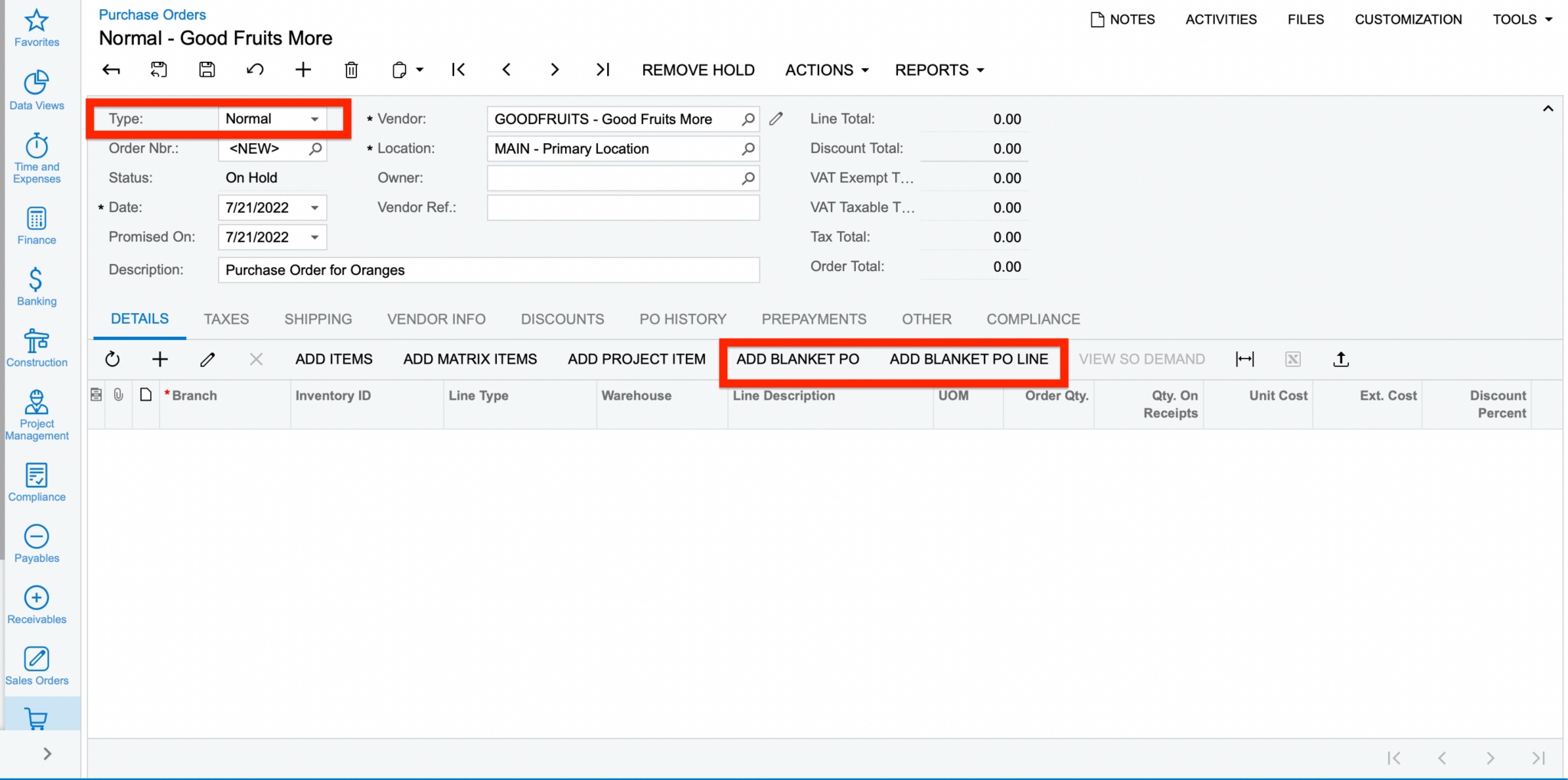Click the Vendor Ref input field
Image resolution: width=1568 pixels, height=780 pixels.
(x=622, y=207)
